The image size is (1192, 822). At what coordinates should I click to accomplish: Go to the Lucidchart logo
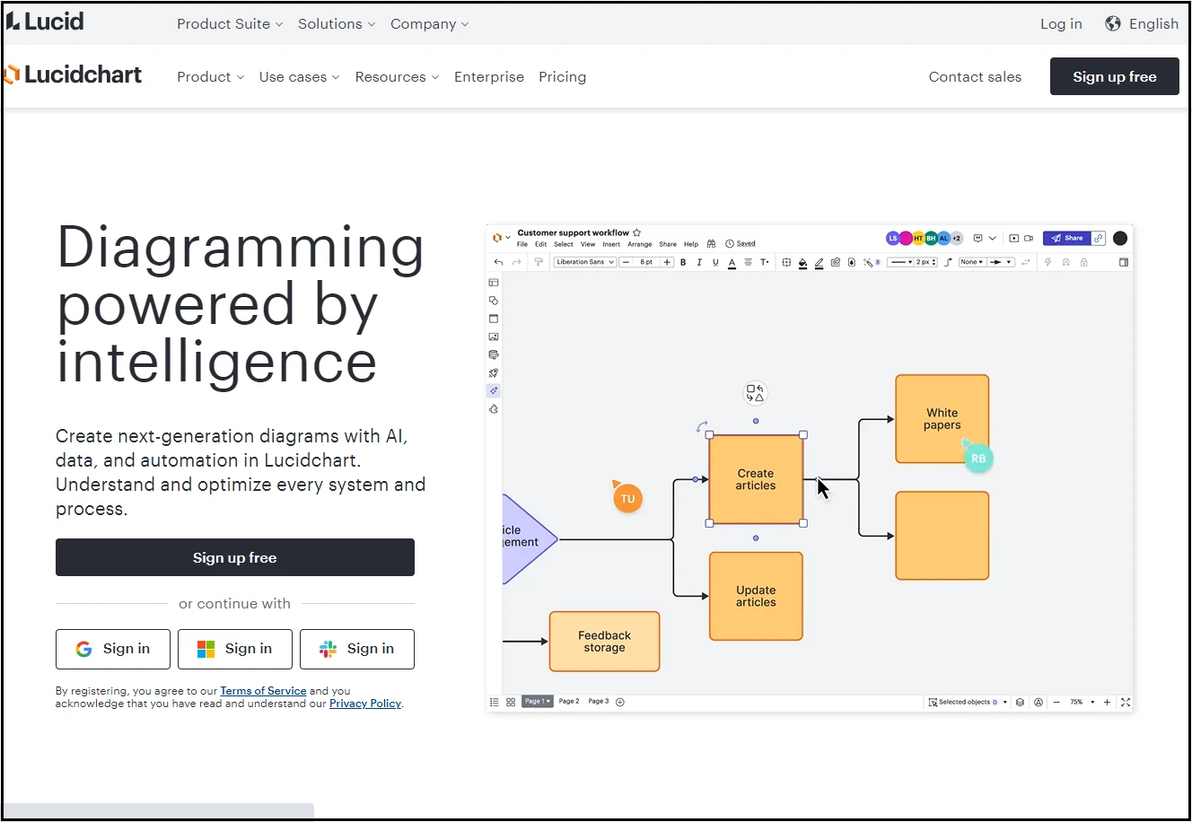coord(73,75)
